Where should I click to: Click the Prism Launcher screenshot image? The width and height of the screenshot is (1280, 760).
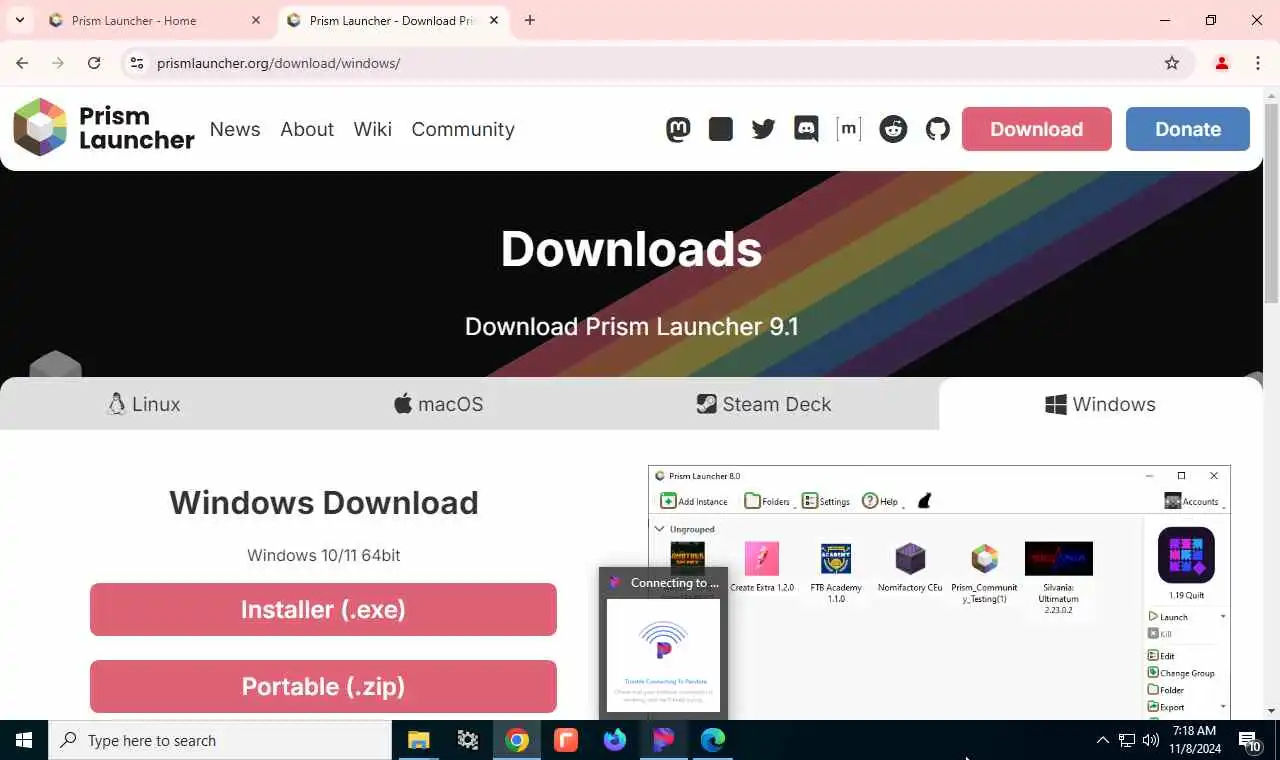point(939,592)
